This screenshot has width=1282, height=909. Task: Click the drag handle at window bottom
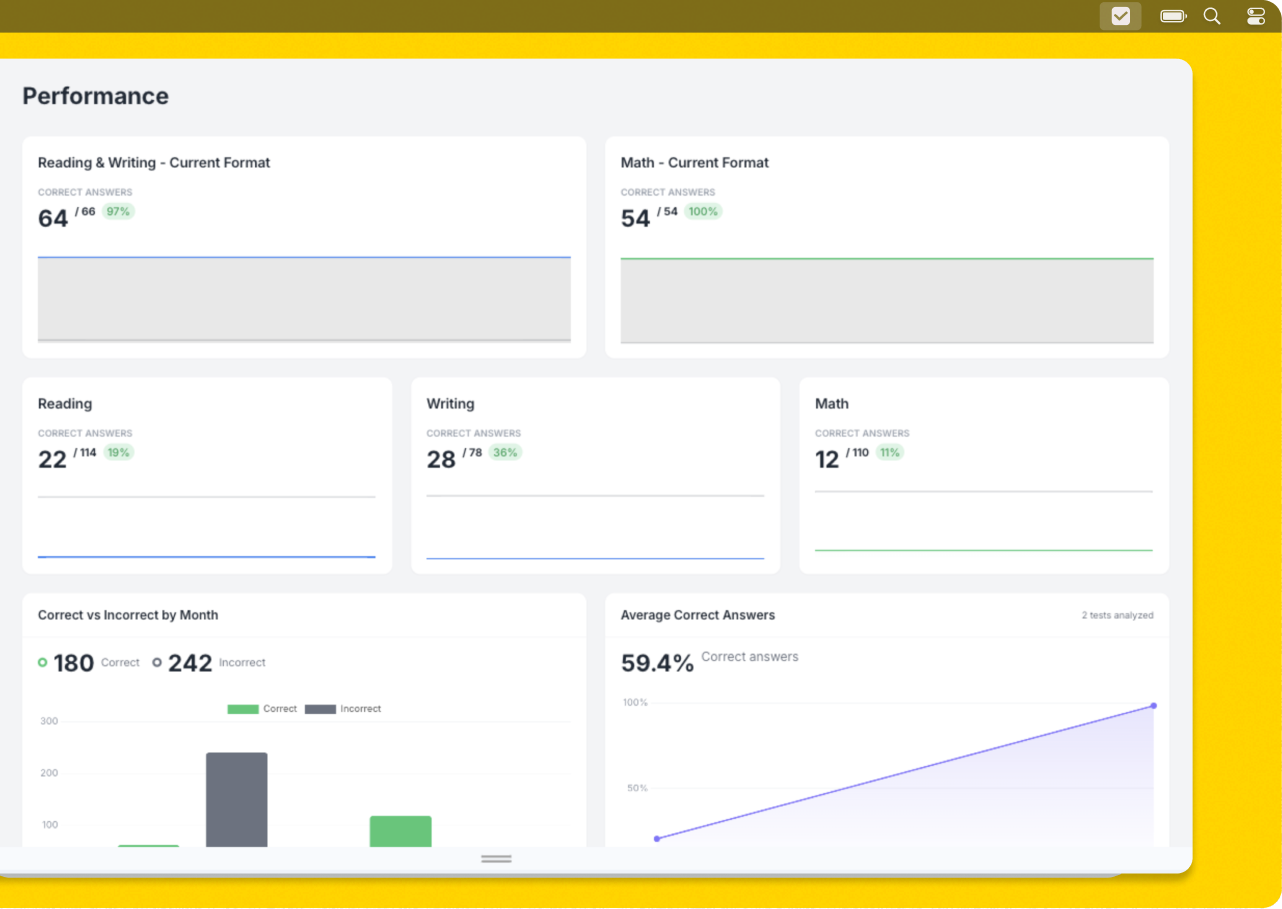496,859
